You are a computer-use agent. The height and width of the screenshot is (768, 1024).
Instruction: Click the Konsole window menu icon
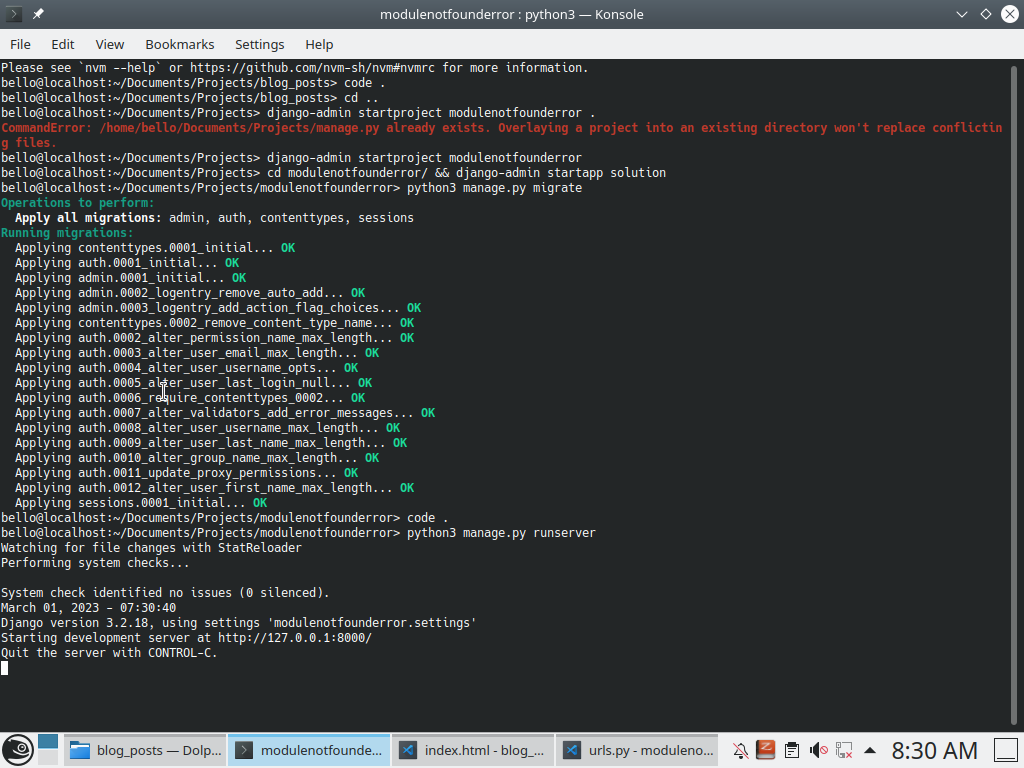click(14, 14)
